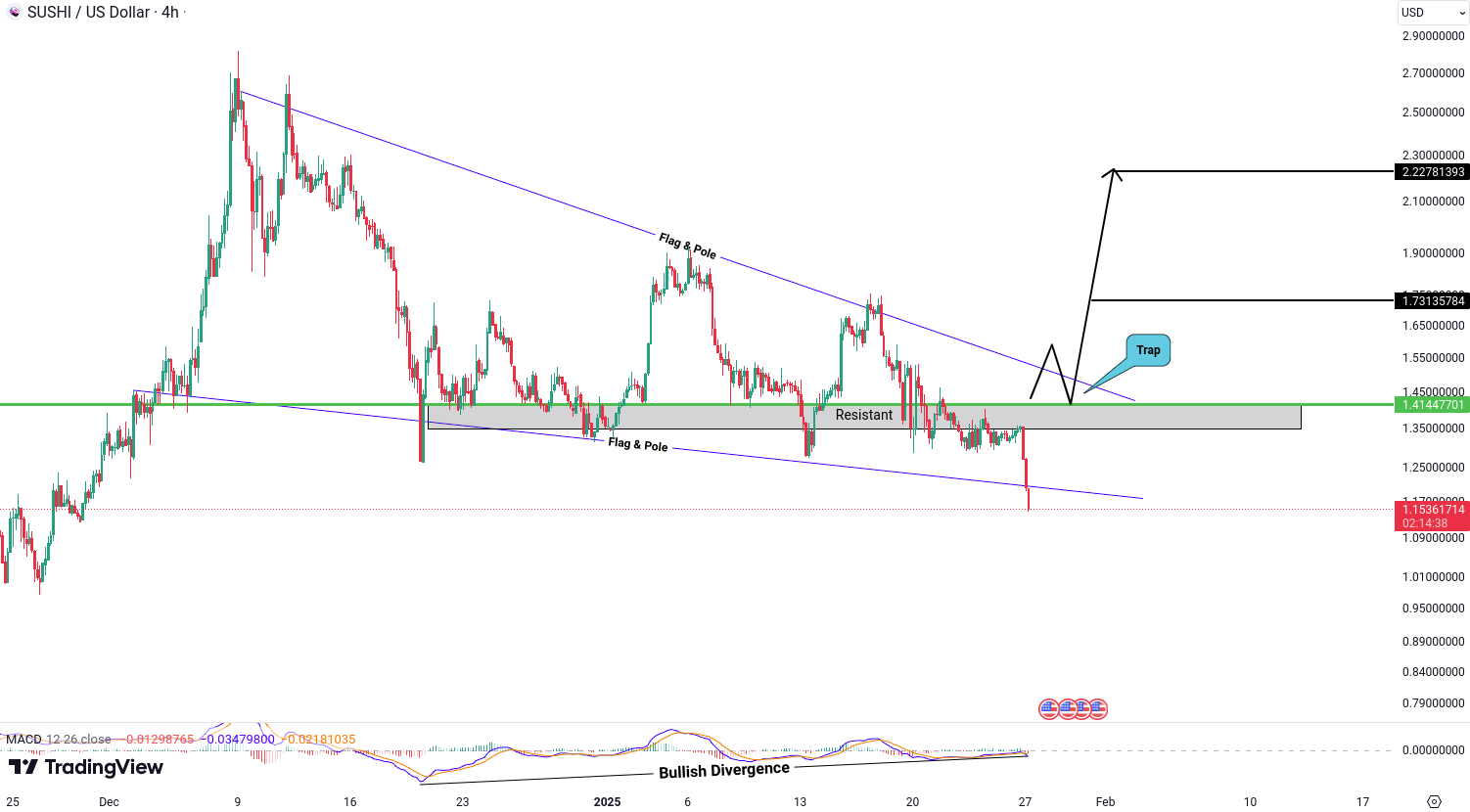Click the 1.65000000 price axis label
Screen dimensions: 1470x812
click(x=1433, y=326)
